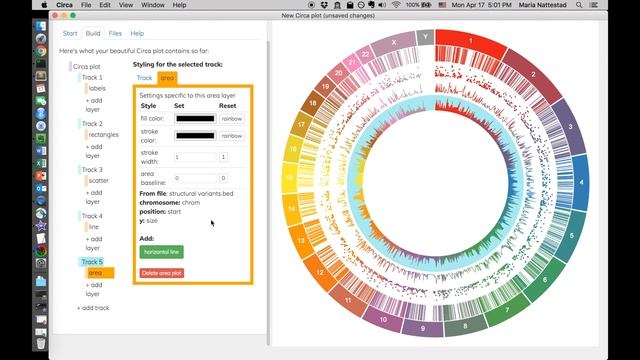The width and height of the screenshot is (640, 360).
Task: Add a horizontal line
Action: pyautogui.click(x=162, y=252)
